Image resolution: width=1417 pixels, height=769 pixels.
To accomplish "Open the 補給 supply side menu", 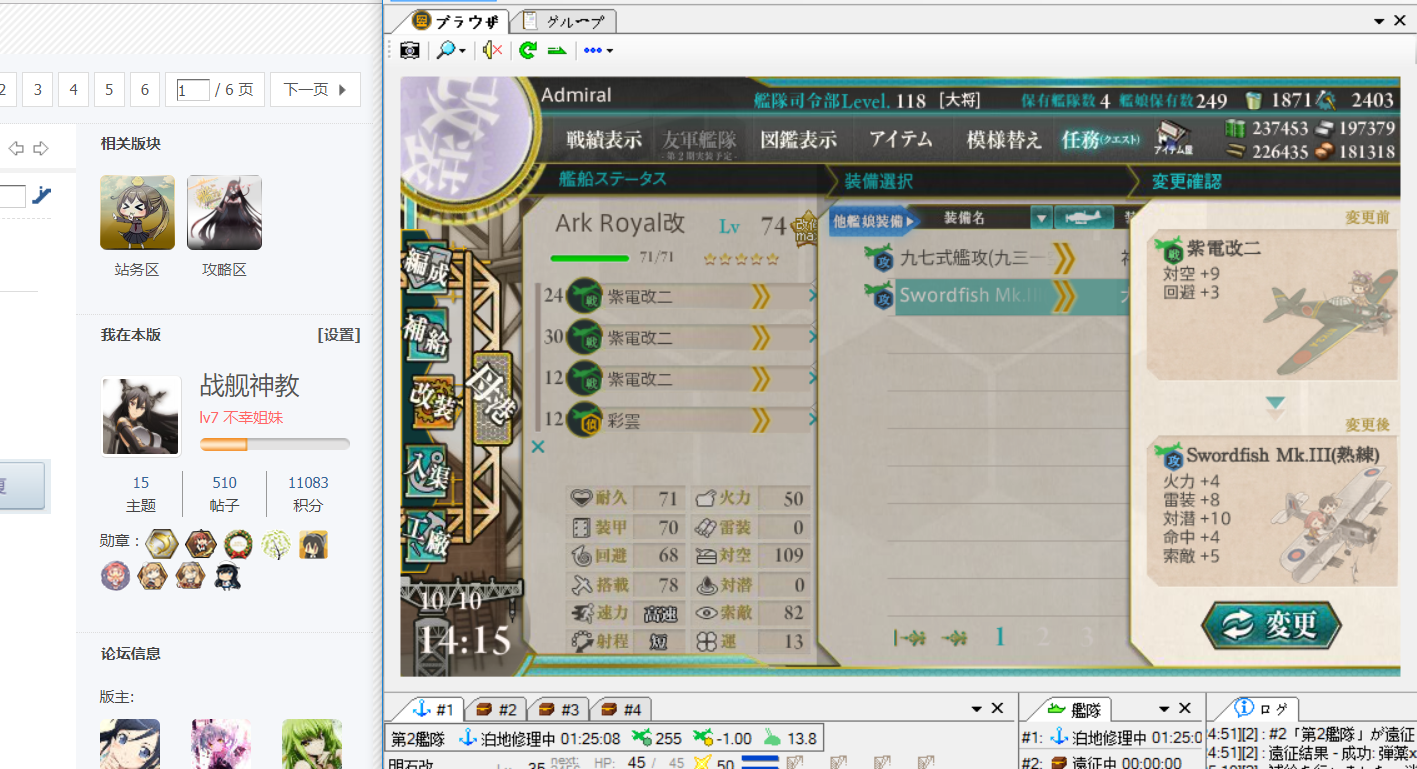I will pyautogui.click(x=427, y=334).
